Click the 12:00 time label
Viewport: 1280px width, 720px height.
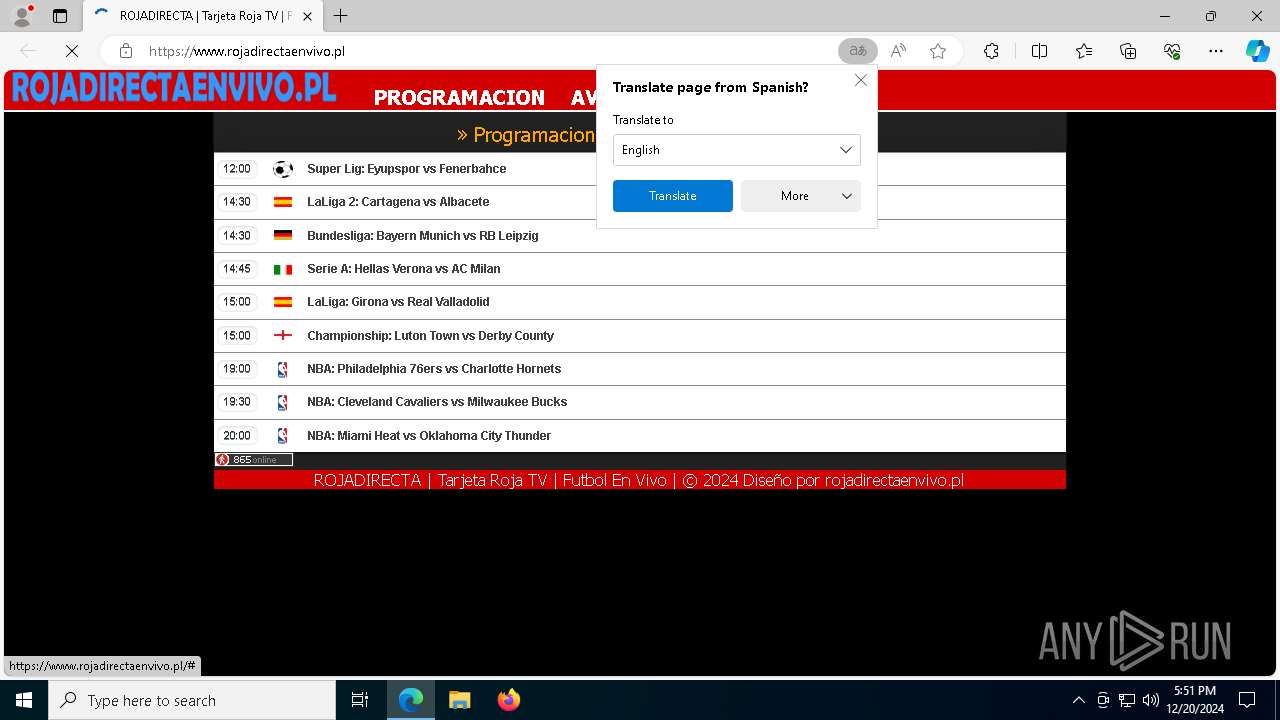[x=237, y=169]
